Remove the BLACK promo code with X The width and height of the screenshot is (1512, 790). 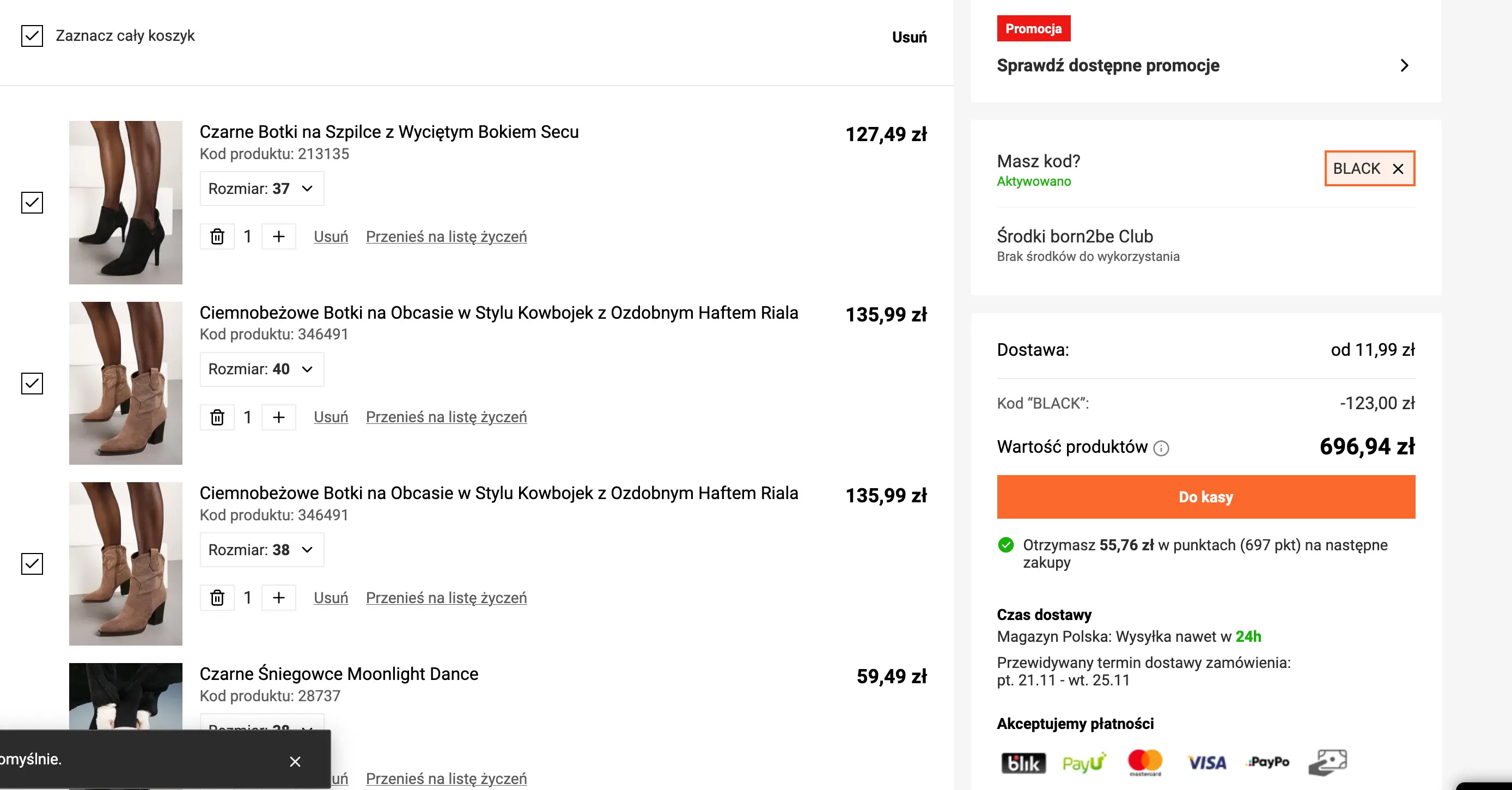[1398, 169]
